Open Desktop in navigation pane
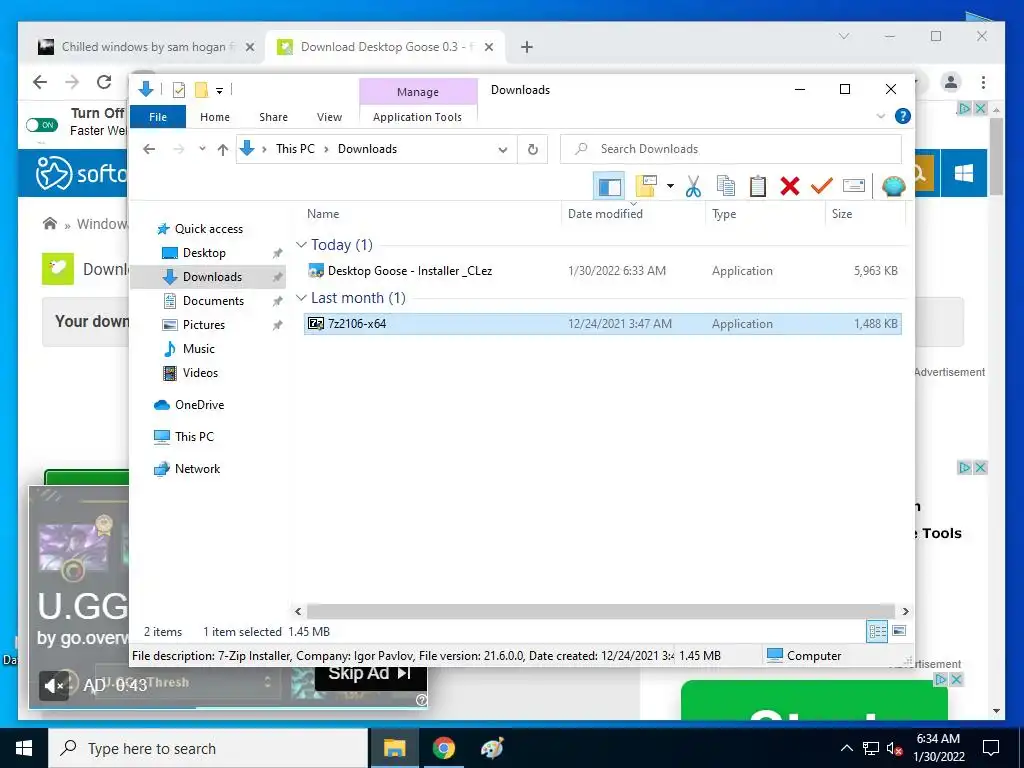 (x=204, y=253)
